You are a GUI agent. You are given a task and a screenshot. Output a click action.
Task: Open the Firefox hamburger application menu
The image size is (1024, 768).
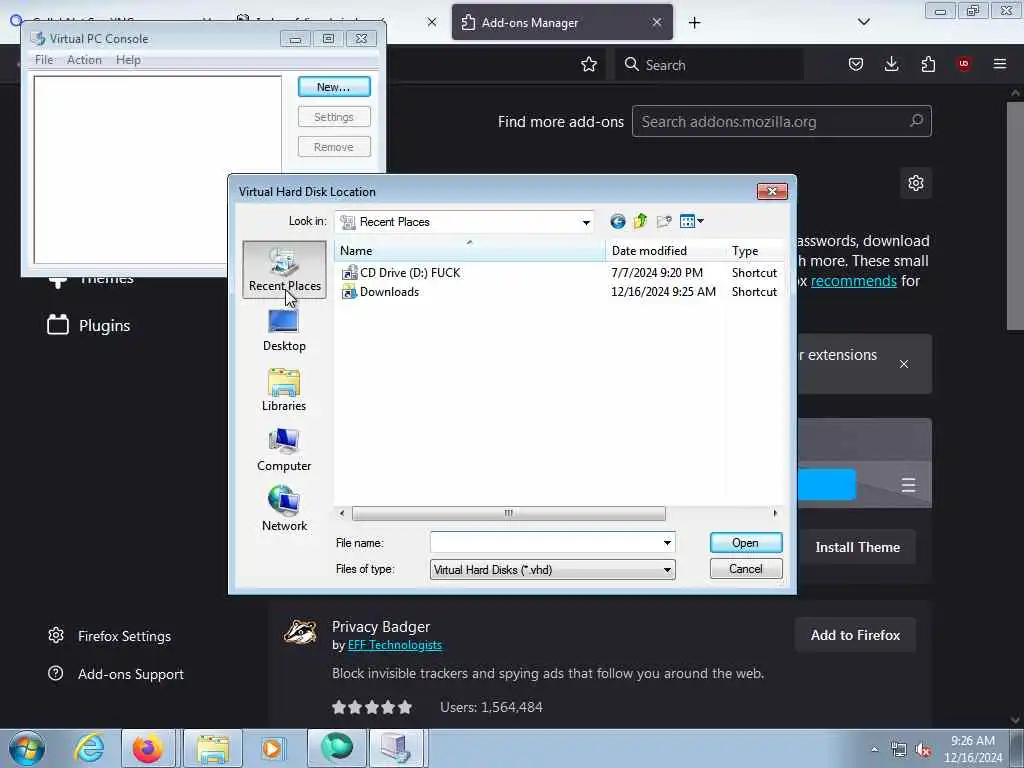tap(1000, 64)
